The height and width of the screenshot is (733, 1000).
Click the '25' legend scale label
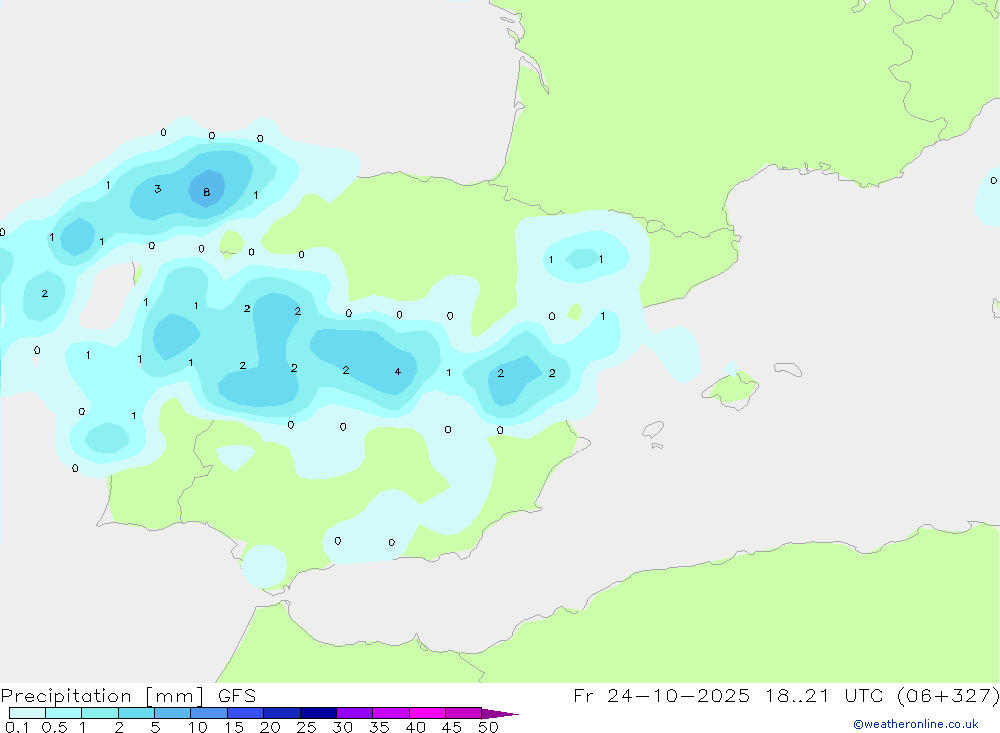(x=306, y=727)
